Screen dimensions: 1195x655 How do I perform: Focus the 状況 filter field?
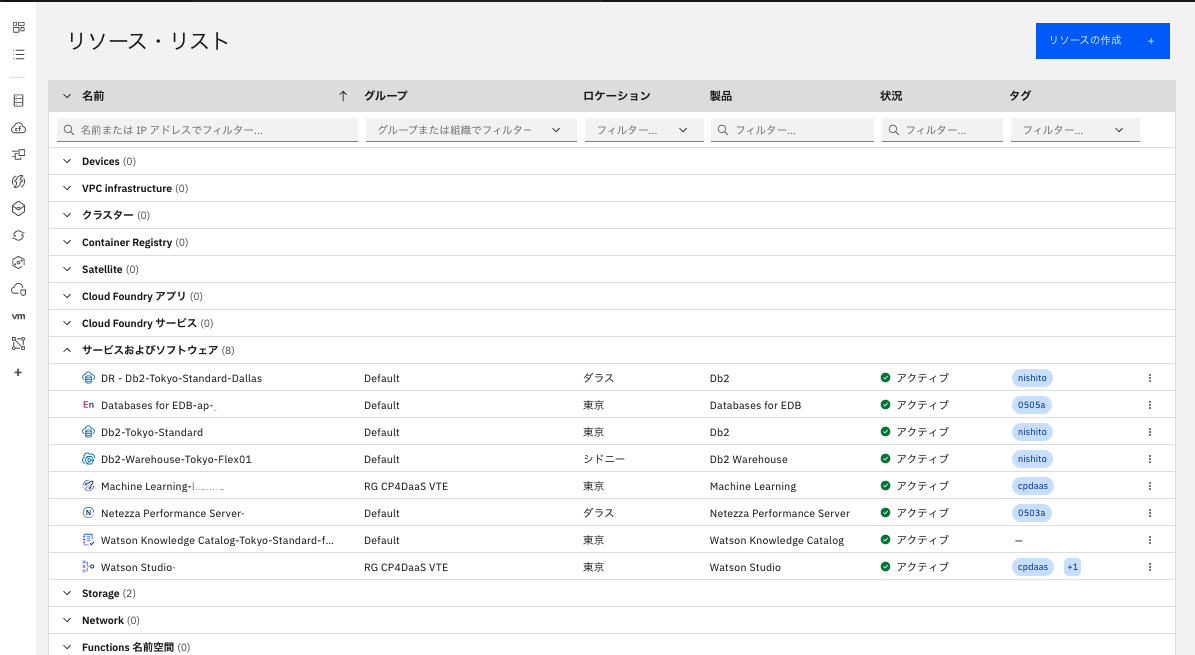pyautogui.click(x=943, y=130)
